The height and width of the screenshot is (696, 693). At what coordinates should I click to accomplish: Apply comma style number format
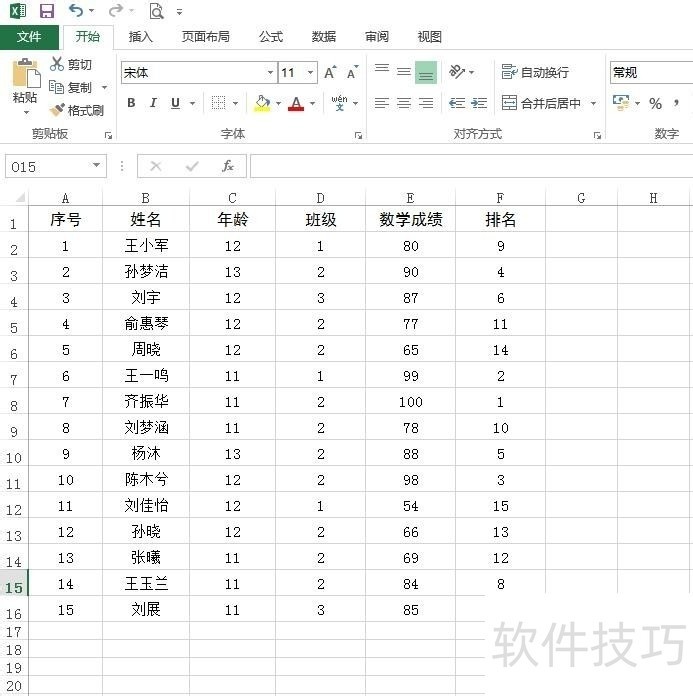676,103
